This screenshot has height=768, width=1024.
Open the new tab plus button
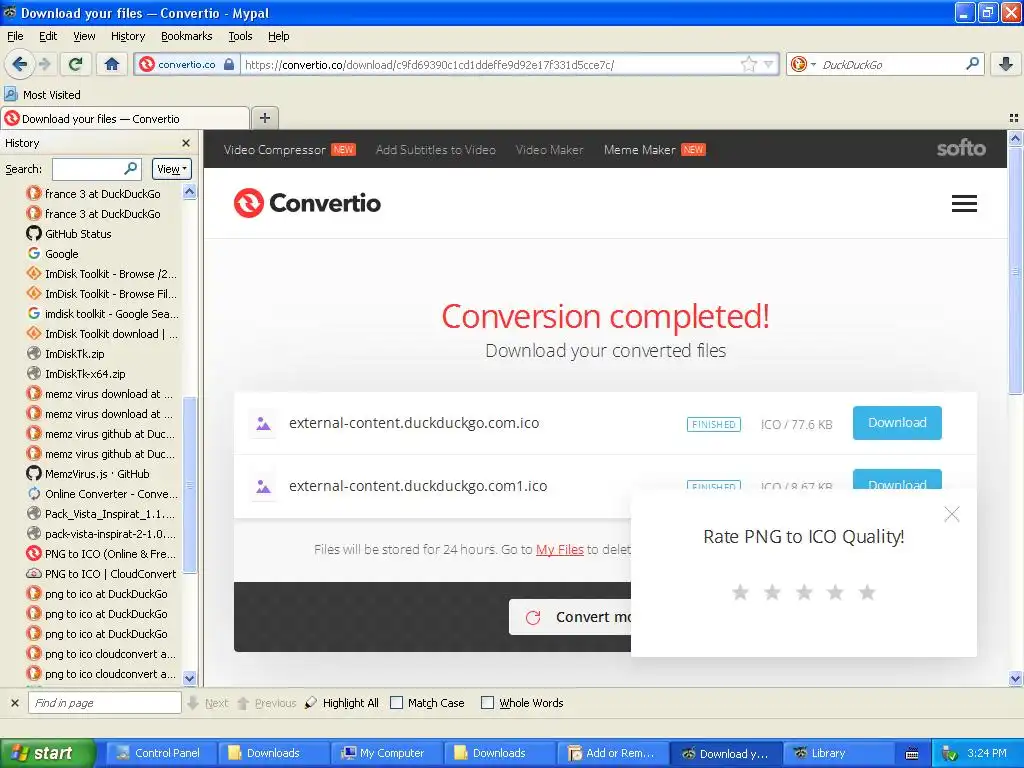pos(264,118)
